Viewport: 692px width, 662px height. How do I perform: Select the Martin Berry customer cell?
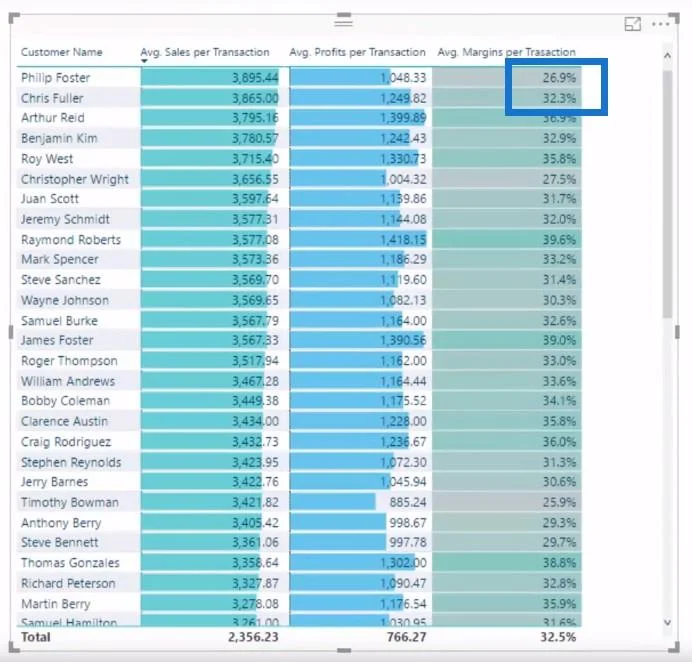coord(56,603)
